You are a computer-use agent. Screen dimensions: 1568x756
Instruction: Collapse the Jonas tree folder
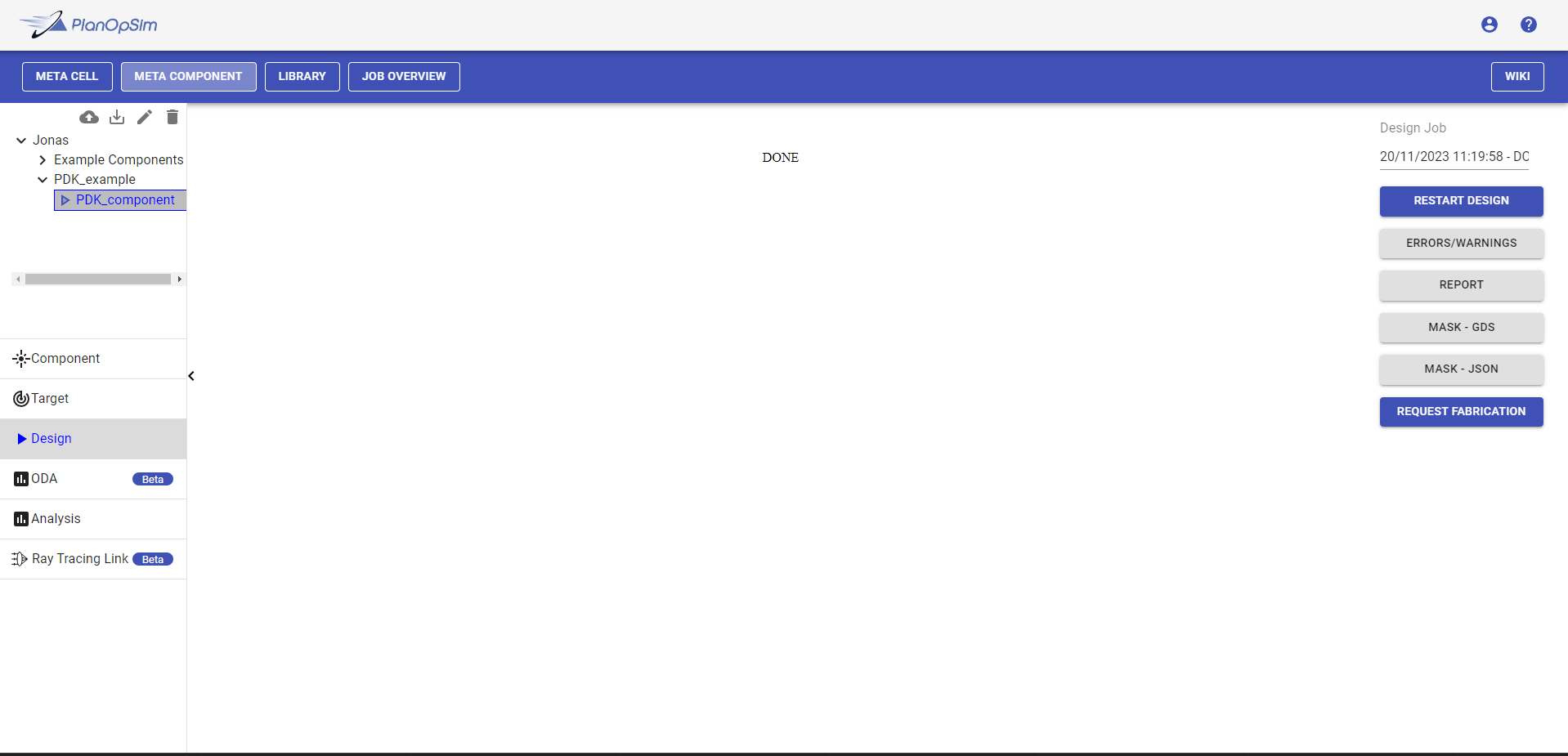21,141
